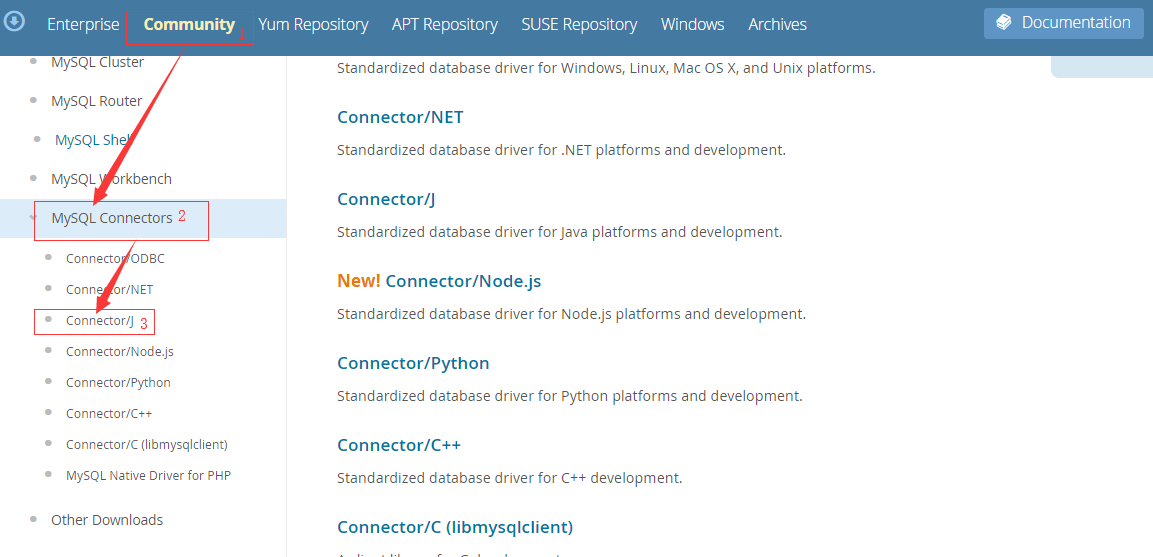
Task: Open Connector/Python in the sidebar
Action: [x=118, y=383]
